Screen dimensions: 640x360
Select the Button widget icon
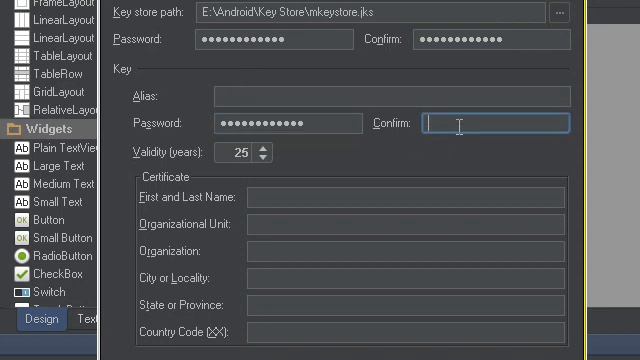click(22, 220)
